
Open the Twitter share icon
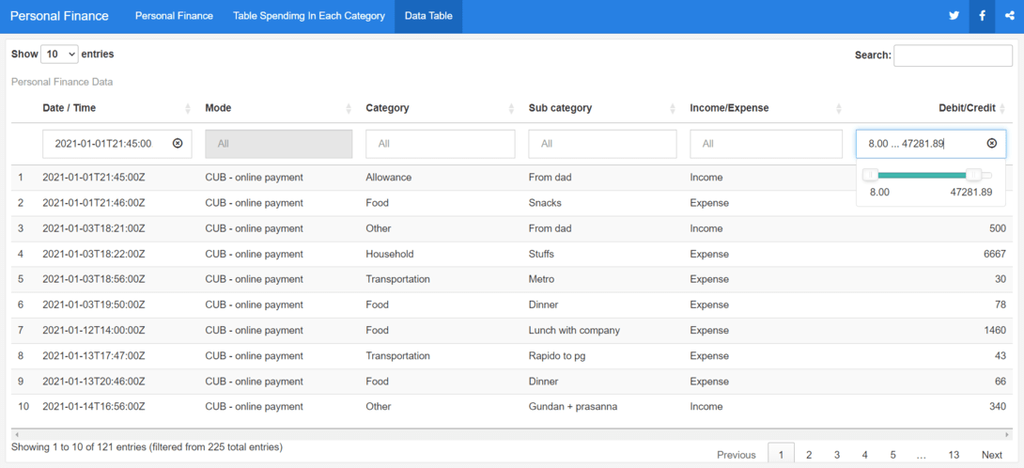tap(954, 16)
